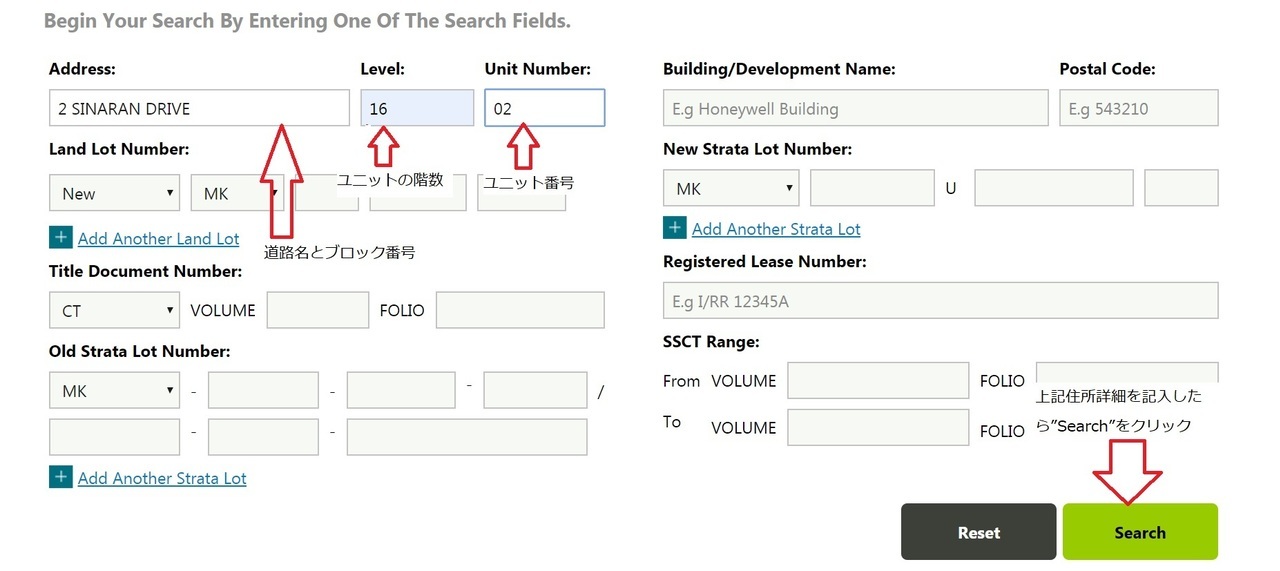Open the Old Strata Lot 'MK' dropdown
Viewport: 1280px width, 571px height.
pyautogui.click(x=115, y=390)
